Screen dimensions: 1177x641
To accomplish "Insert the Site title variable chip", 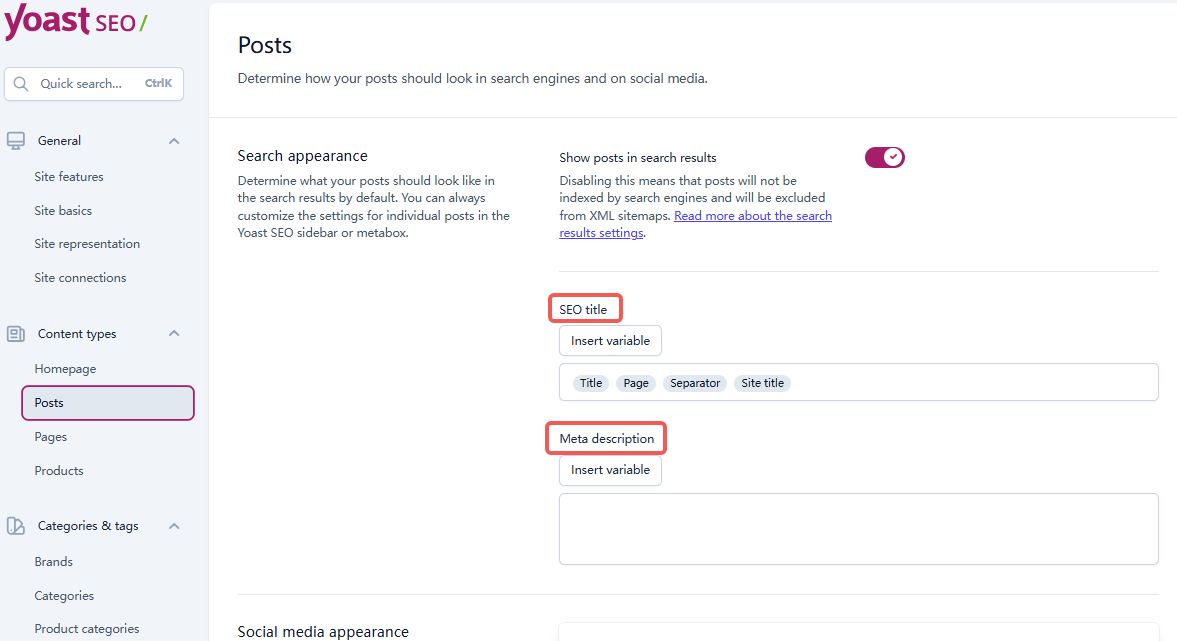I will 762,382.
